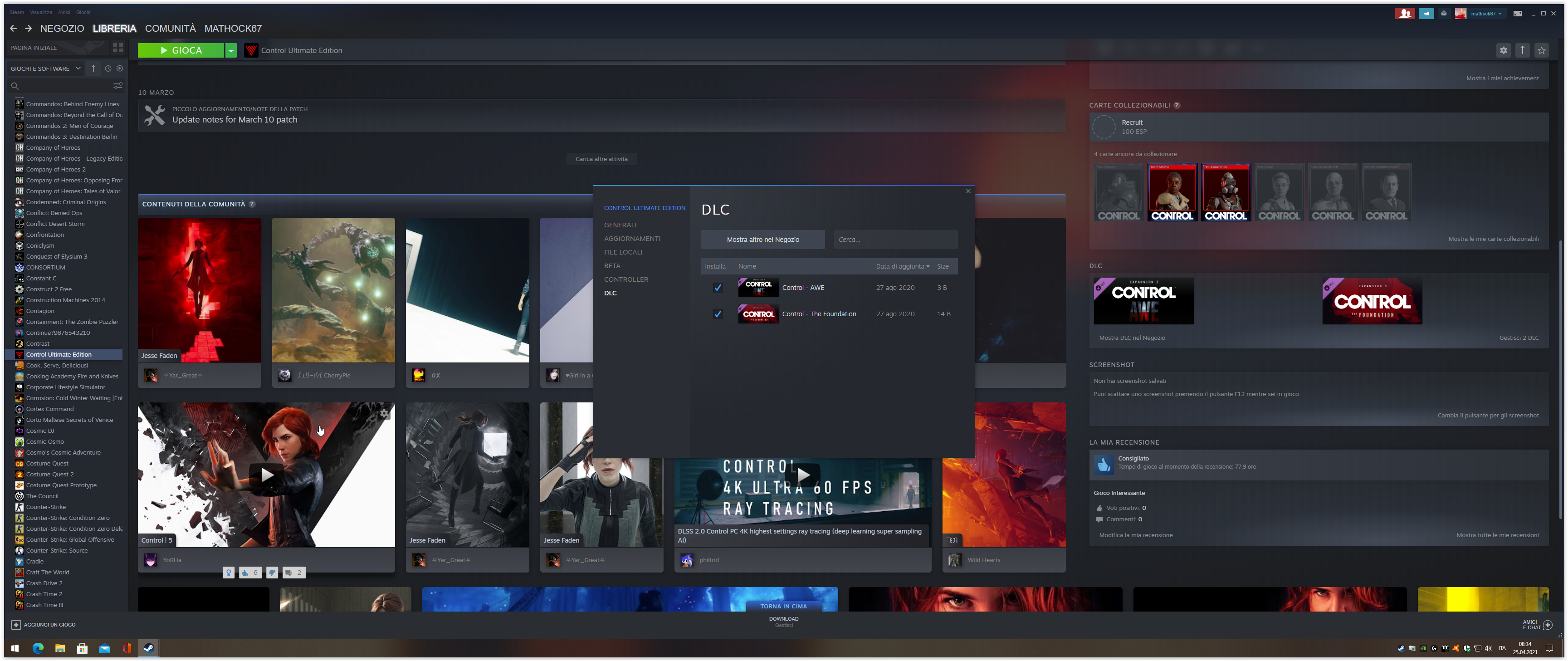The image size is (1568, 661).
Task: Open mathock67 account dropdown
Action: 1485,14
